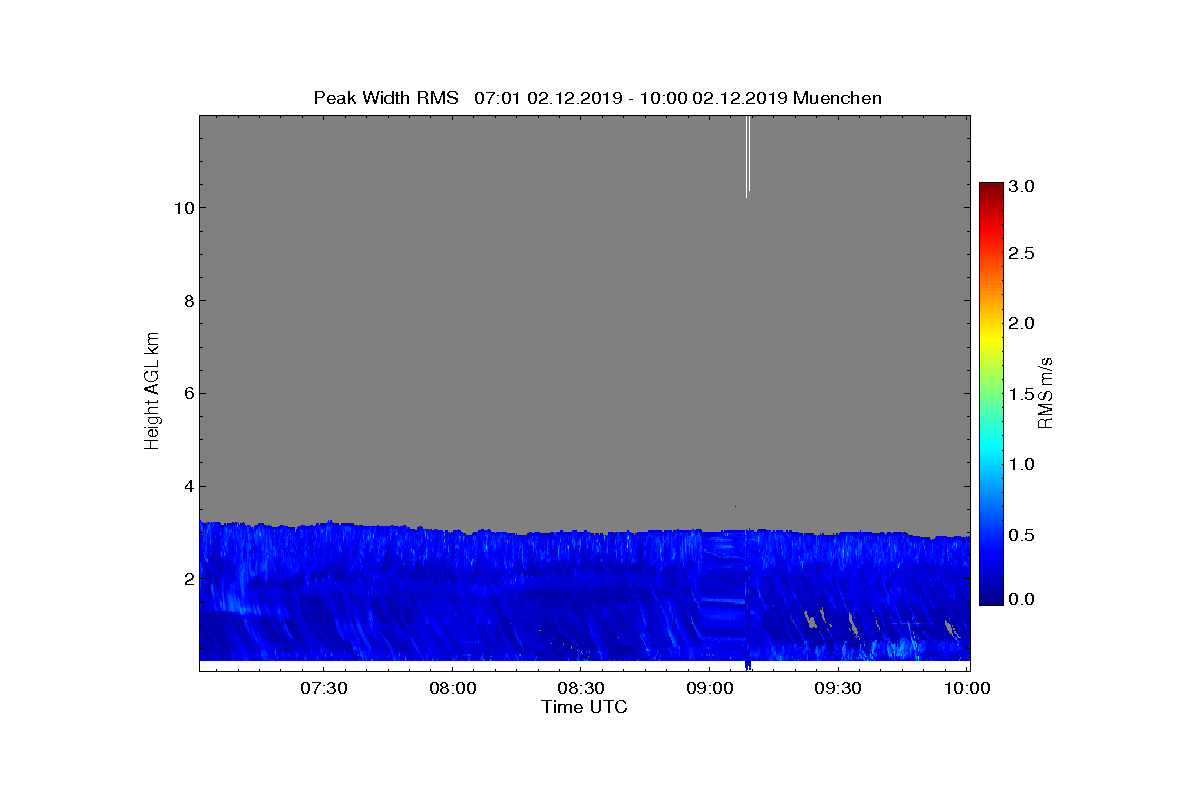This screenshot has width=1200, height=800.
Task: Click the 'RMS m/s' colorbar label
Action: [x=1045, y=393]
